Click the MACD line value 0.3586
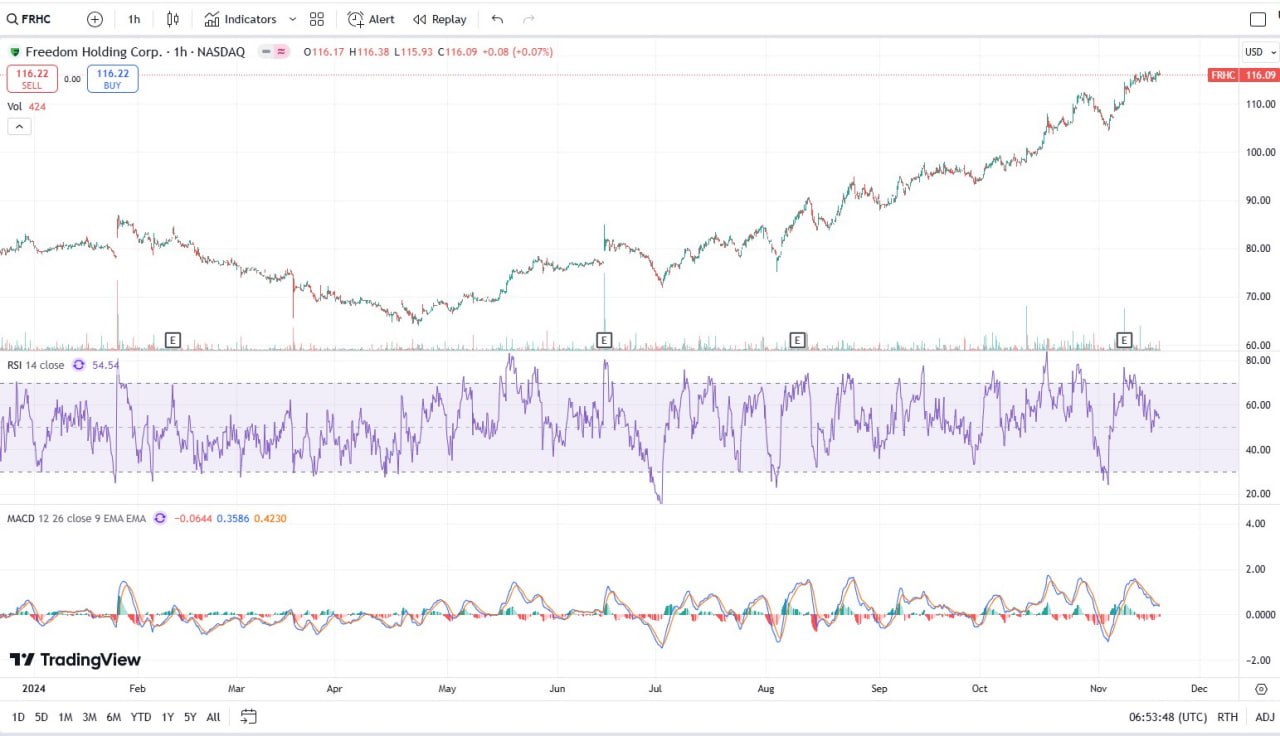 coord(233,518)
